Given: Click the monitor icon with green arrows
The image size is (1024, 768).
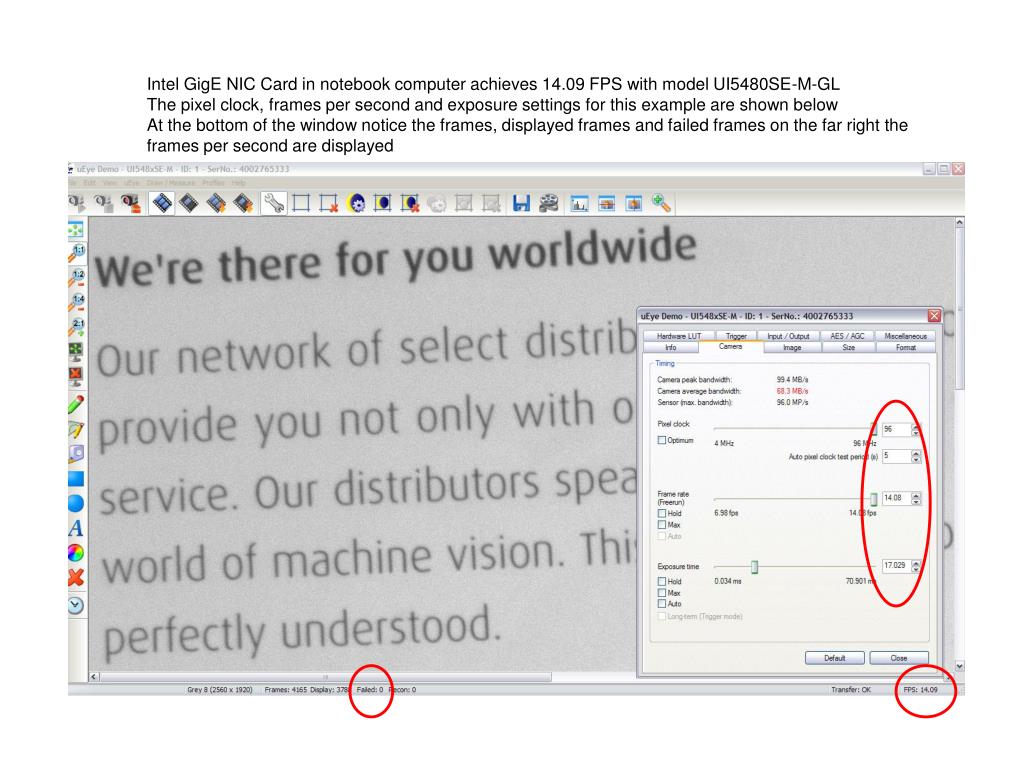Looking at the screenshot, I should pos(76,352).
